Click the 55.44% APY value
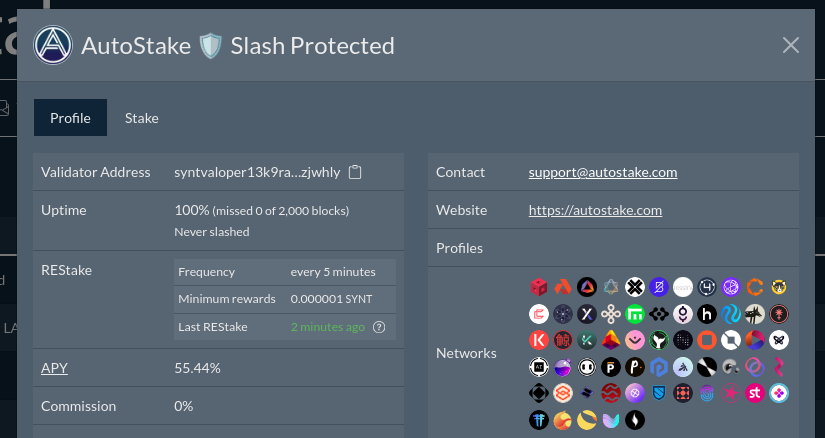This screenshot has height=438, width=825. click(x=197, y=368)
